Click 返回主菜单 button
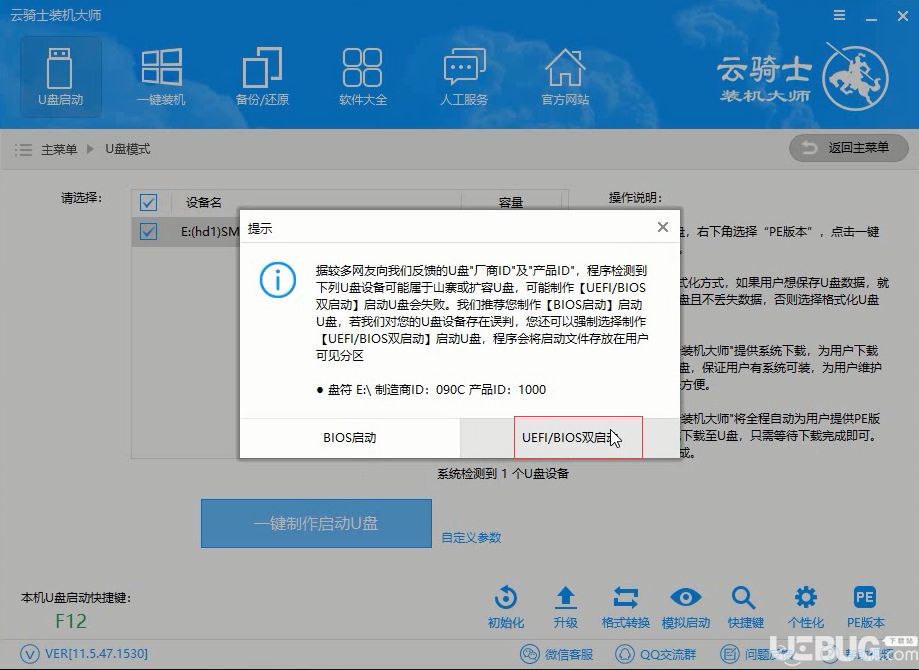 848,148
